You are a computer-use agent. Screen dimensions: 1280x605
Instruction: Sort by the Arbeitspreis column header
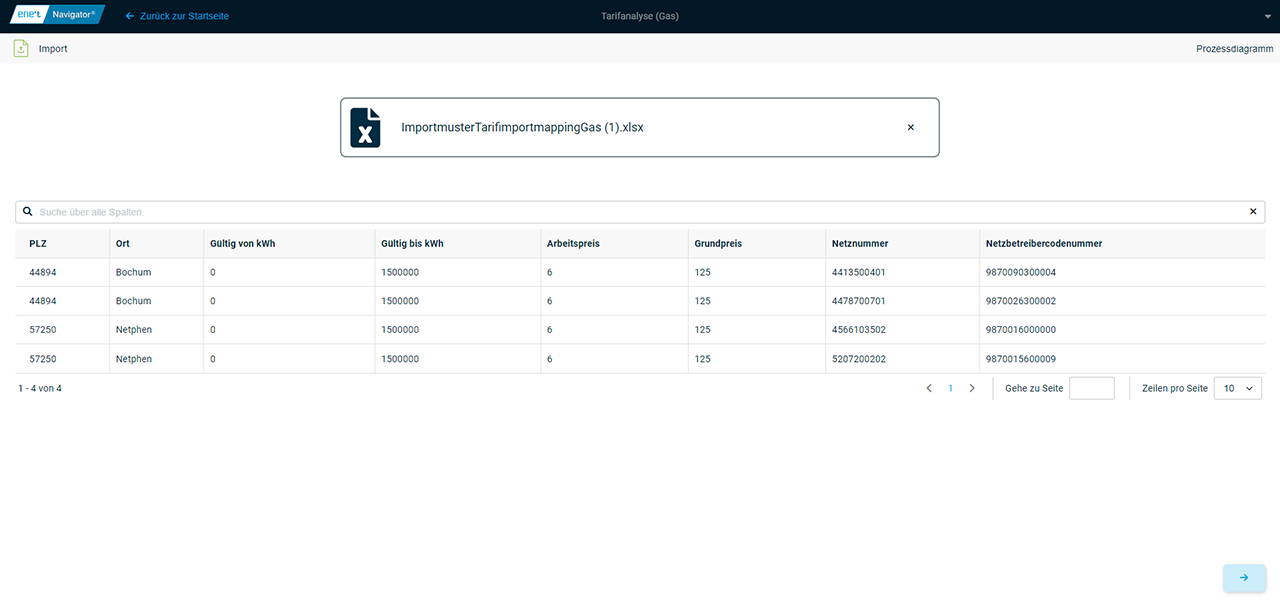573,243
